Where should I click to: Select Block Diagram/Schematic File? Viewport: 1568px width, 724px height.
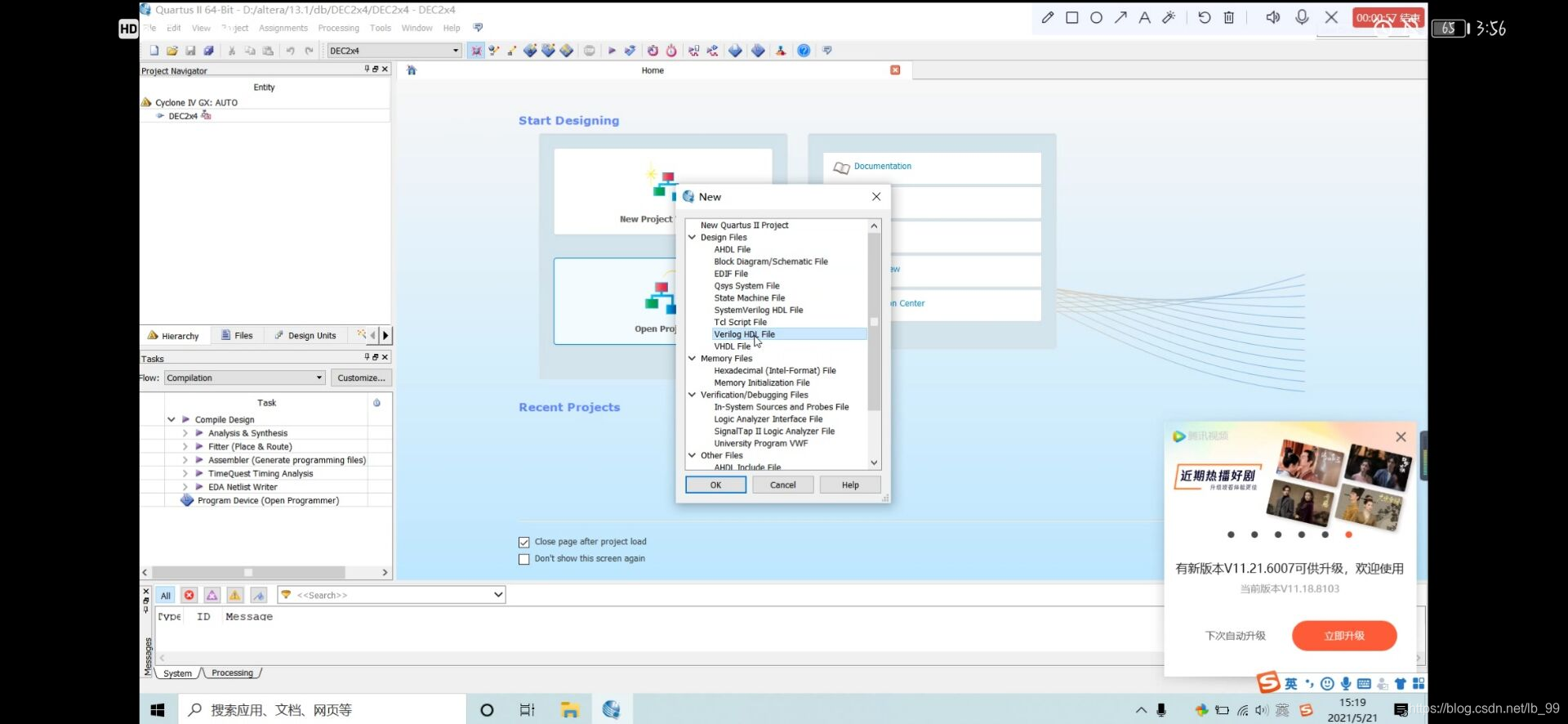point(771,261)
